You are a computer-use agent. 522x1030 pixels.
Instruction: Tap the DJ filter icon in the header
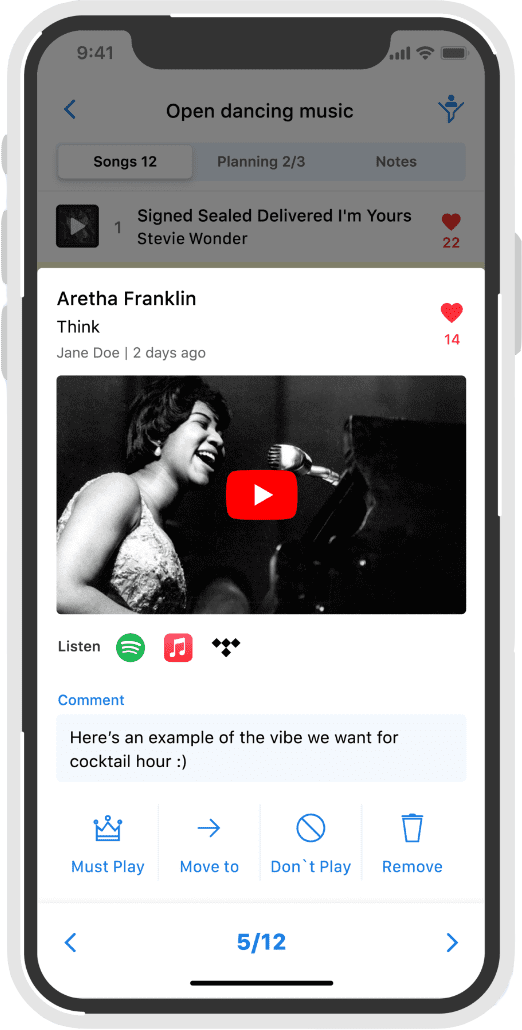point(451,109)
